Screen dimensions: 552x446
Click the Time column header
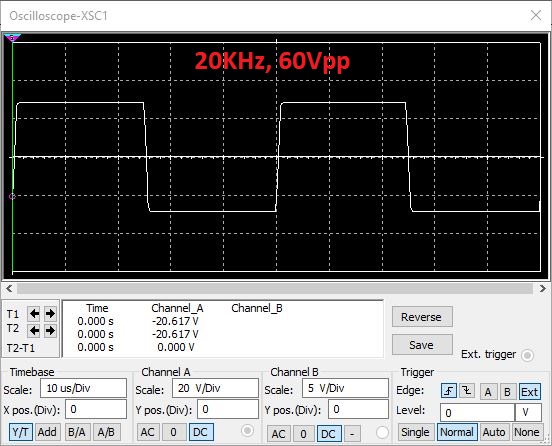point(97,308)
